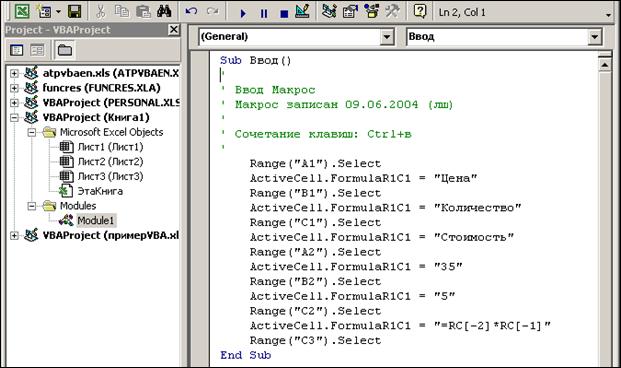Screen dimensions: 621x368
Task: Save the project with the floppy icon
Action: click(74, 11)
